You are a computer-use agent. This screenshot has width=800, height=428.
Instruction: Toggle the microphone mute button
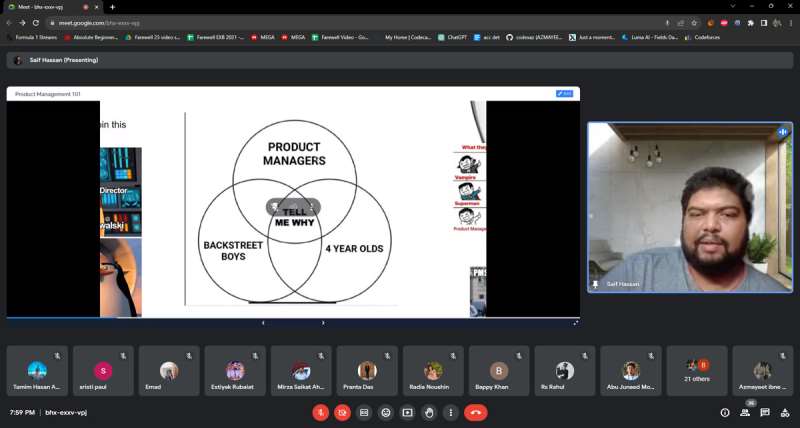click(x=320, y=412)
